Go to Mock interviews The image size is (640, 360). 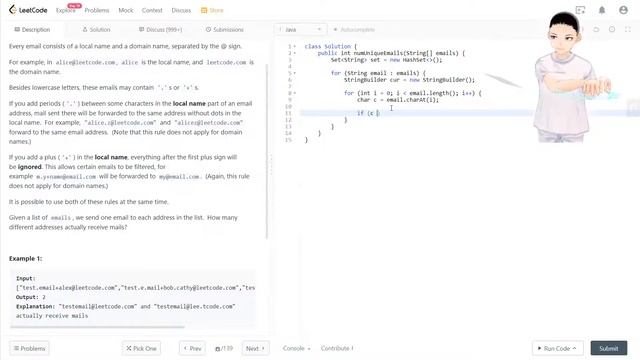126,10
